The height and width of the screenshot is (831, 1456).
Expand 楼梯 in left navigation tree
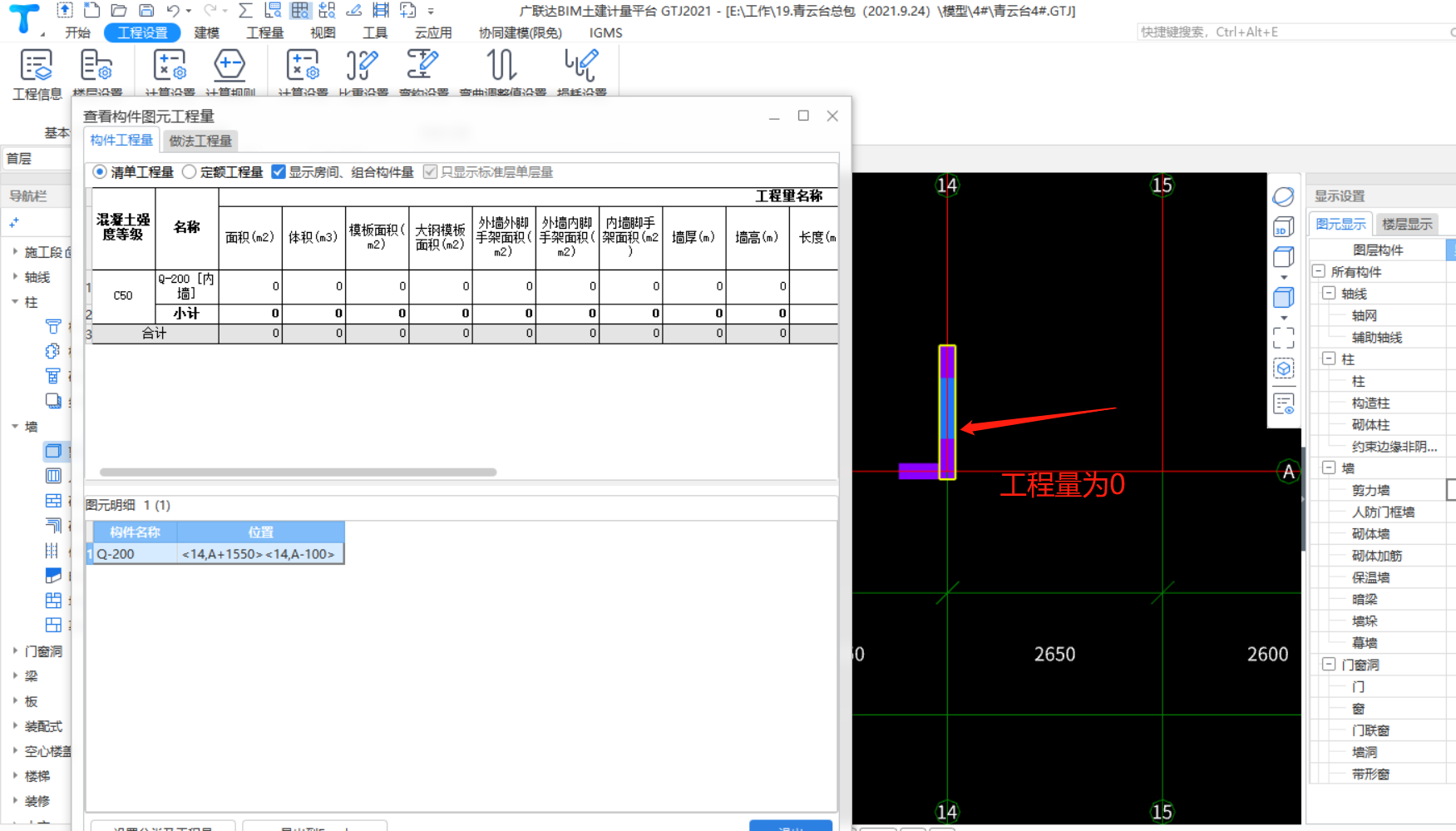(x=15, y=775)
